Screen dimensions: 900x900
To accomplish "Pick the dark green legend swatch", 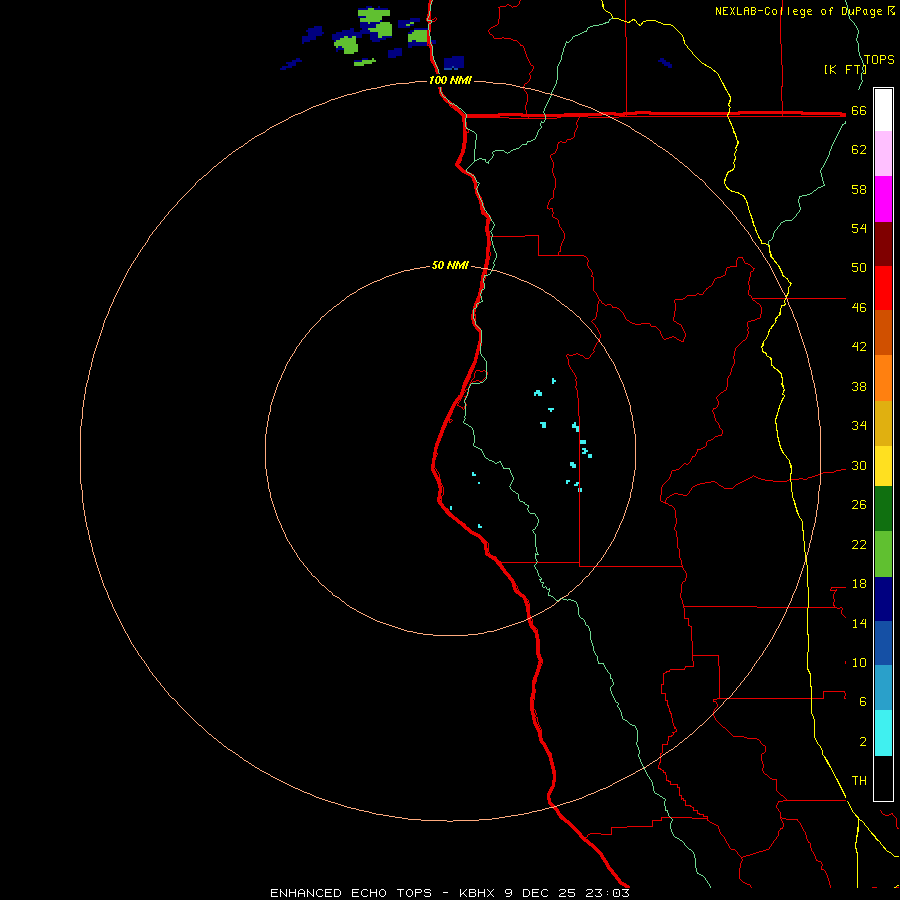I will pyautogui.click(x=883, y=509).
